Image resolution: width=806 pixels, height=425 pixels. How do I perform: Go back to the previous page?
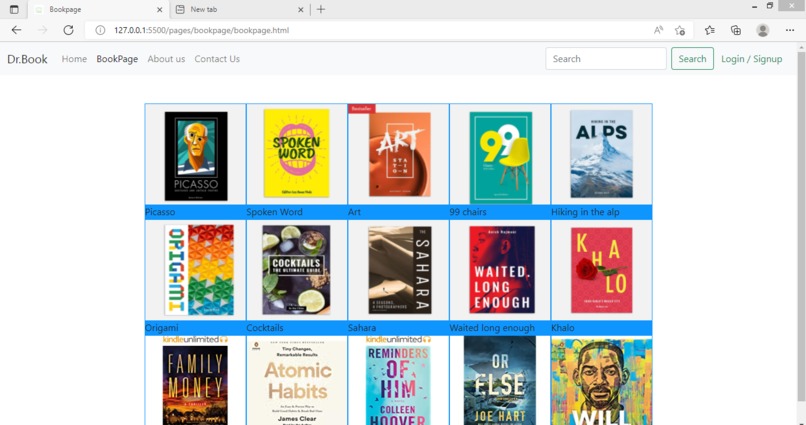click(x=16, y=30)
